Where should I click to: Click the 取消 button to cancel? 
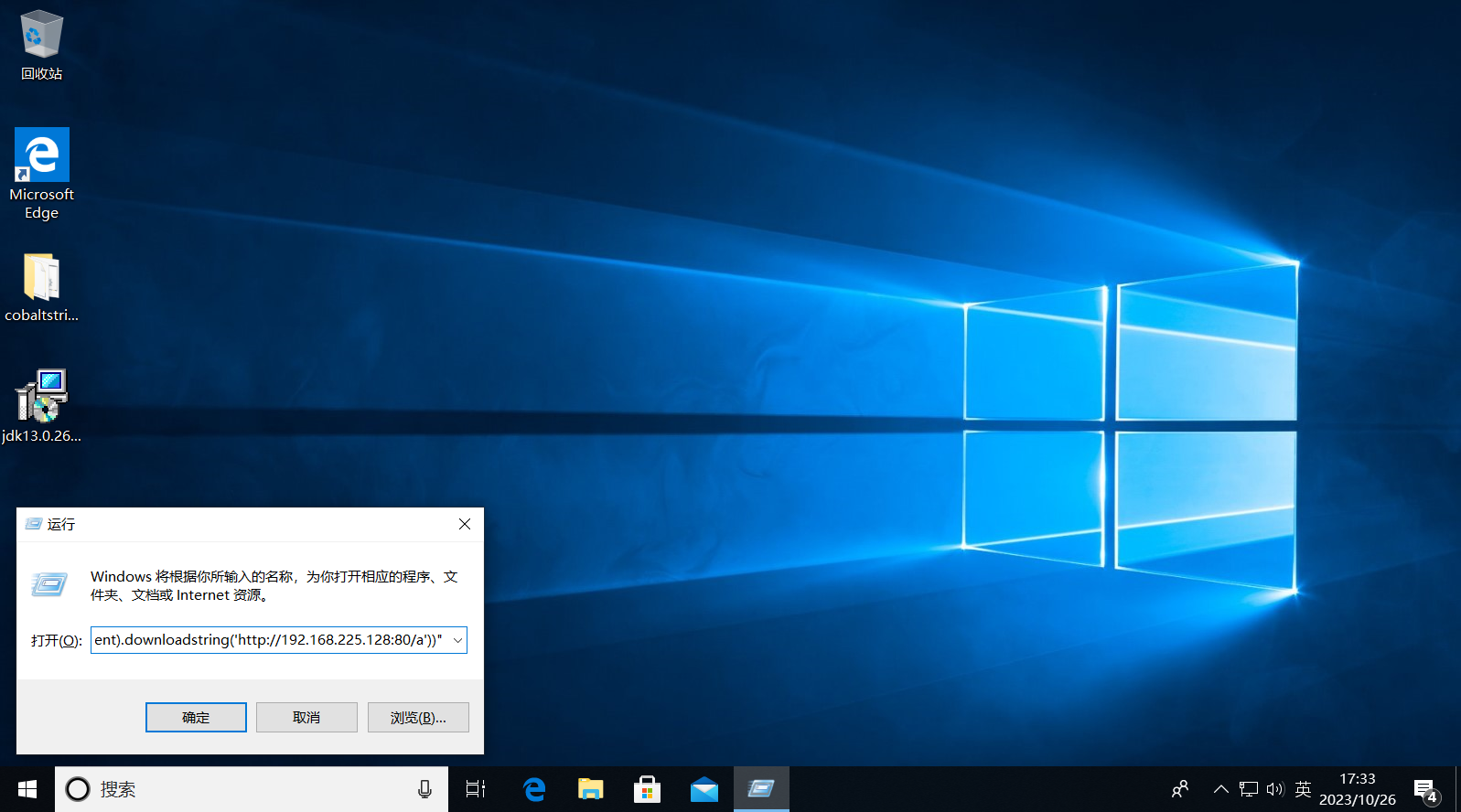(x=306, y=718)
